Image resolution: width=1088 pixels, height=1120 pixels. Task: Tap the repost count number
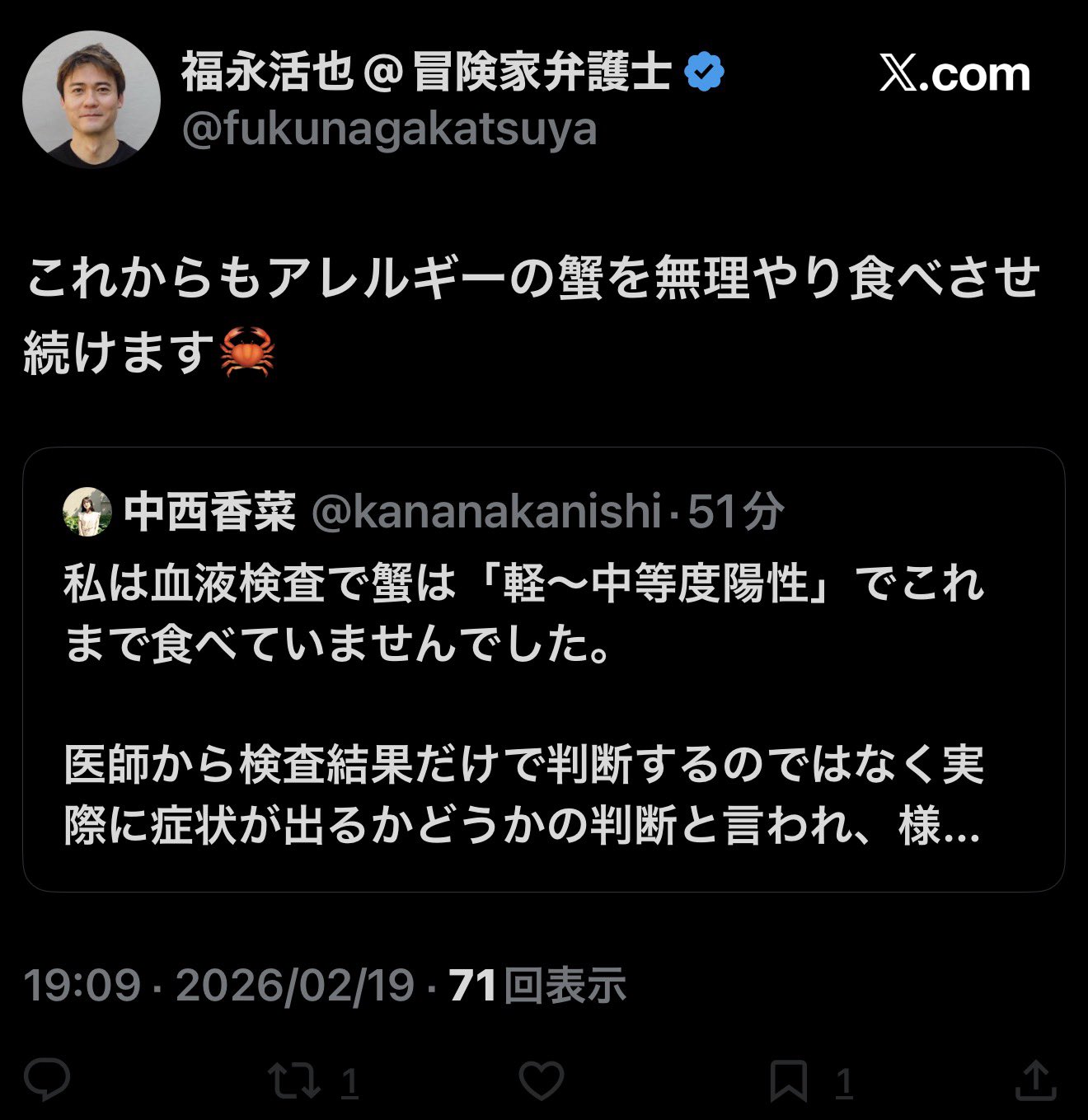[349, 1082]
